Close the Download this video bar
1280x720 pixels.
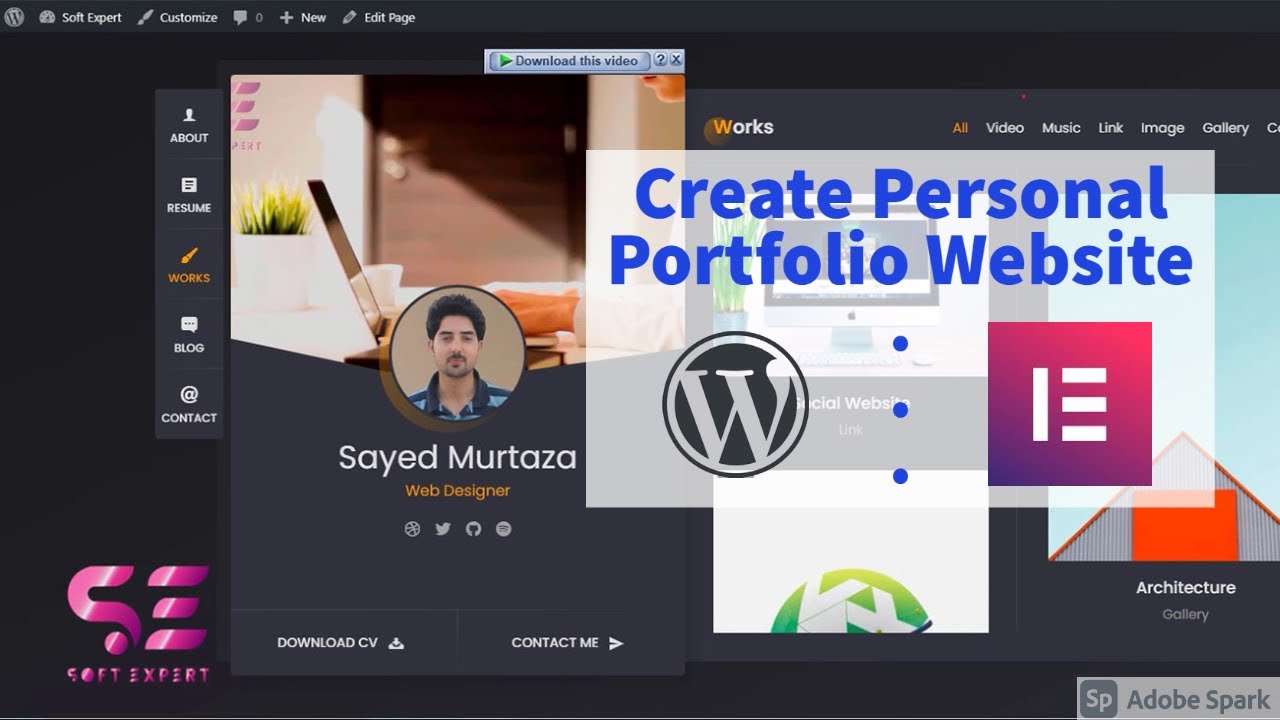(x=676, y=60)
